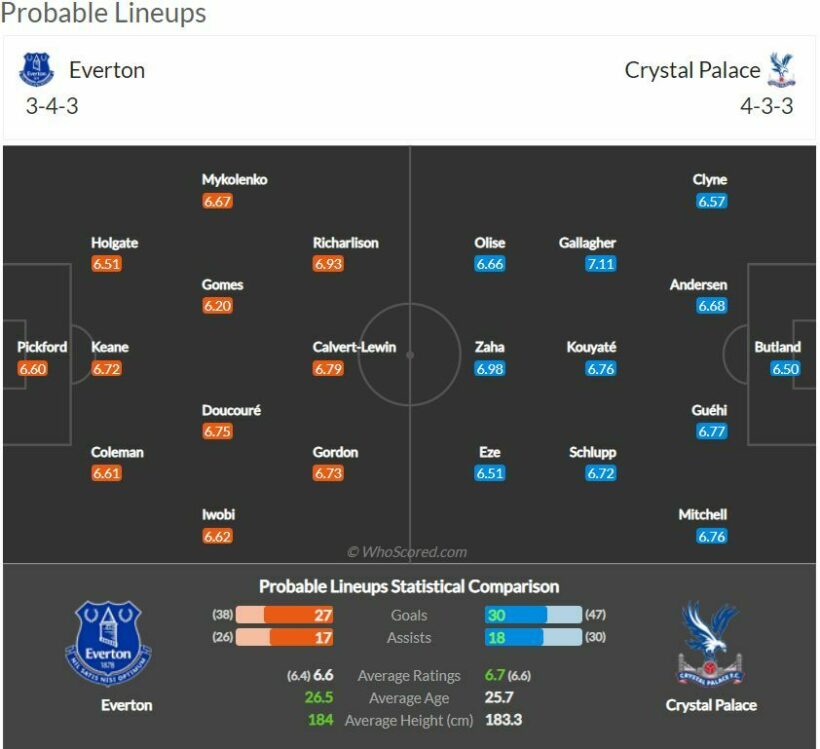Click Richarlison's 6.93 rating badge
The width and height of the screenshot is (820, 749).
coord(328,264)
